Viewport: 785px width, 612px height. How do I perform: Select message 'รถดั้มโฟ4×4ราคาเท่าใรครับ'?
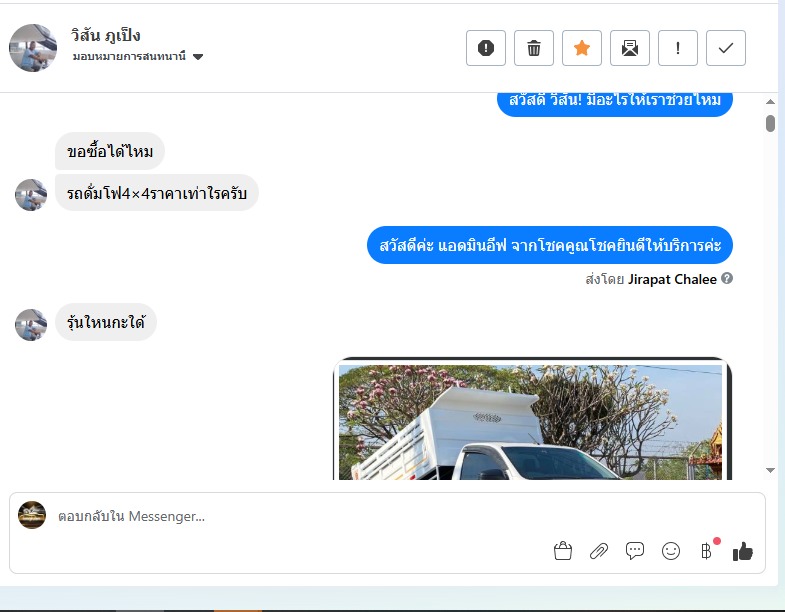click(157, 193)
